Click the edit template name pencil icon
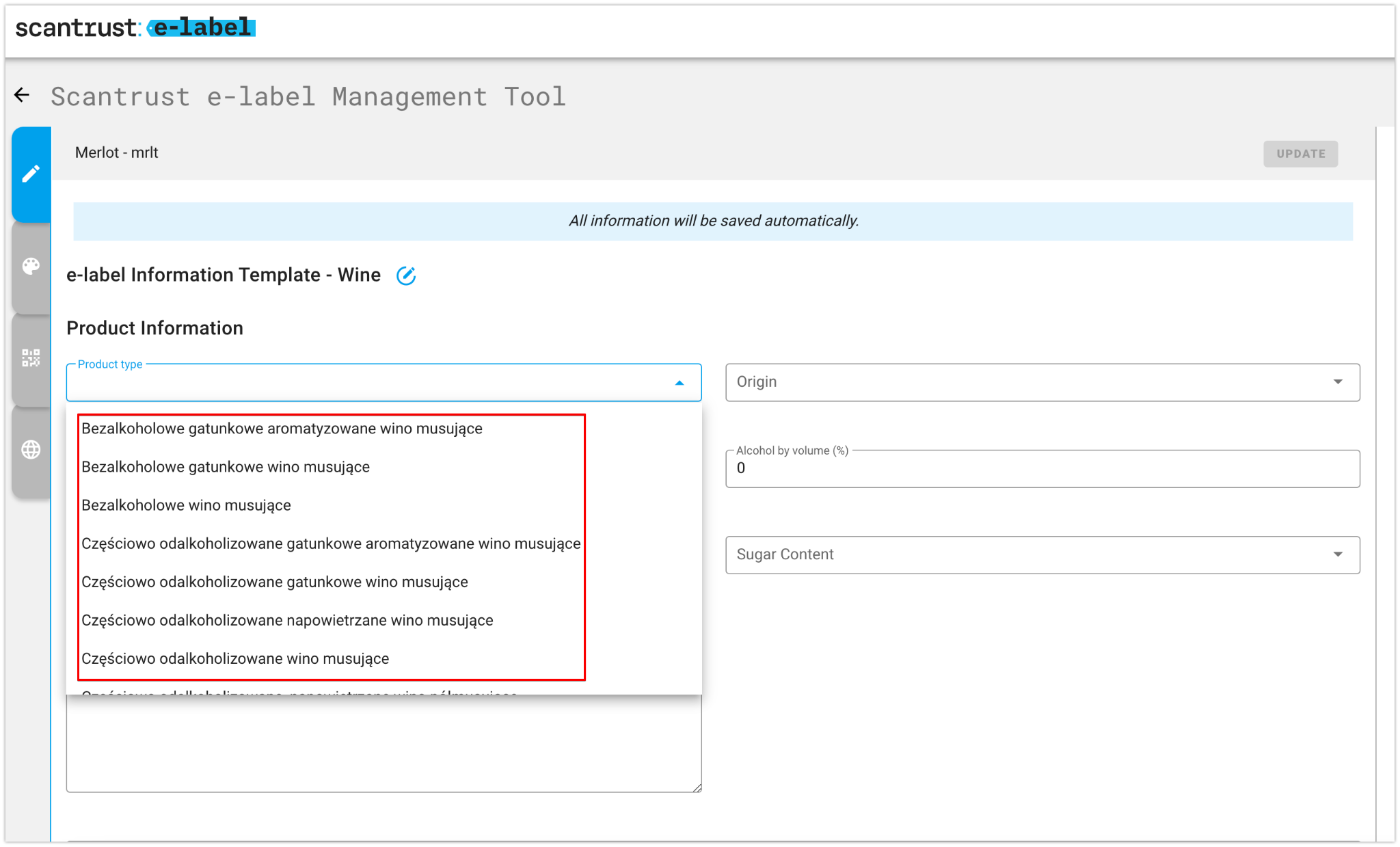This screenshot has height=847, width=1400. pos(406,275)
